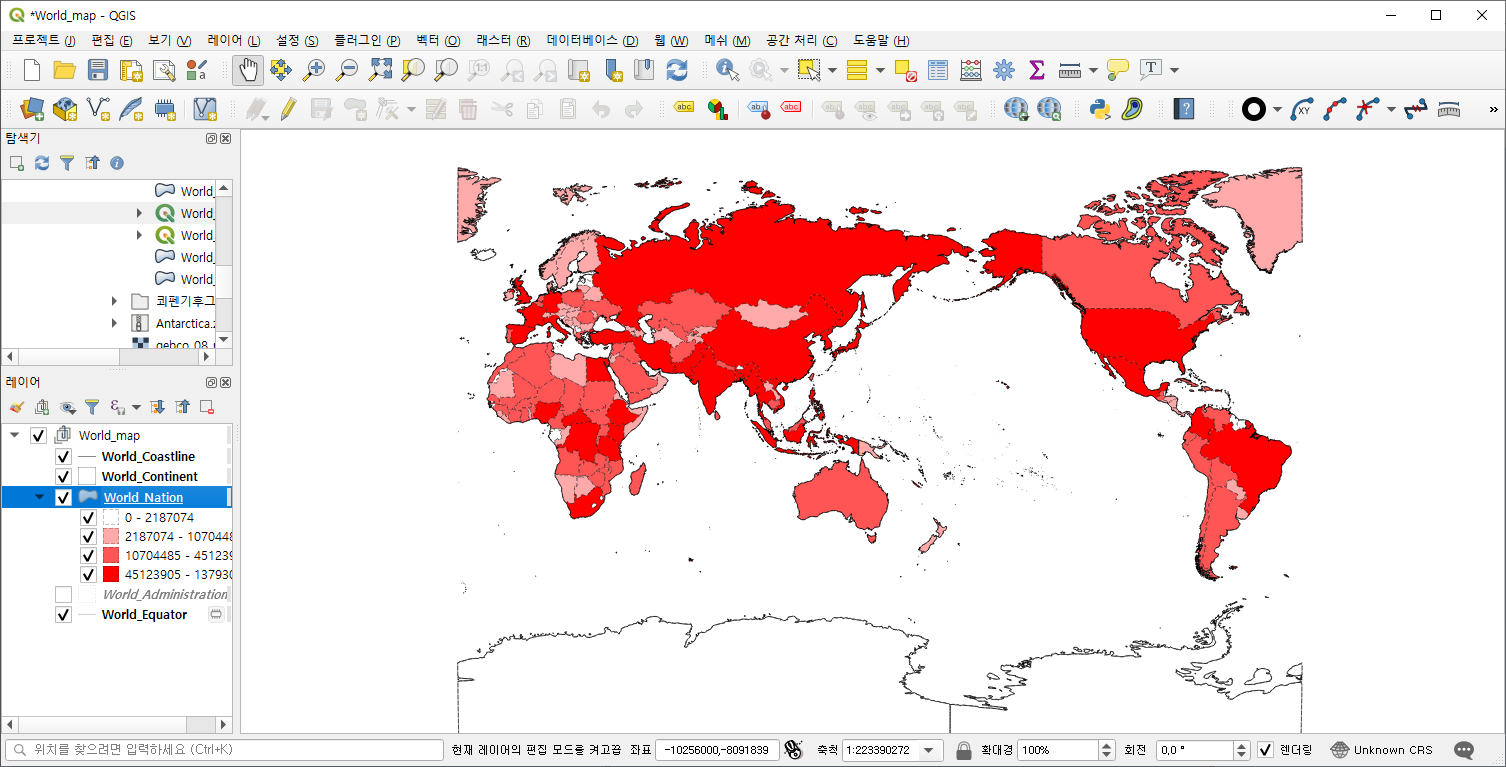Viewport: 1506px width, 767px height.
Task: Open the Data Source Manager icon
Action: point(32,108)
